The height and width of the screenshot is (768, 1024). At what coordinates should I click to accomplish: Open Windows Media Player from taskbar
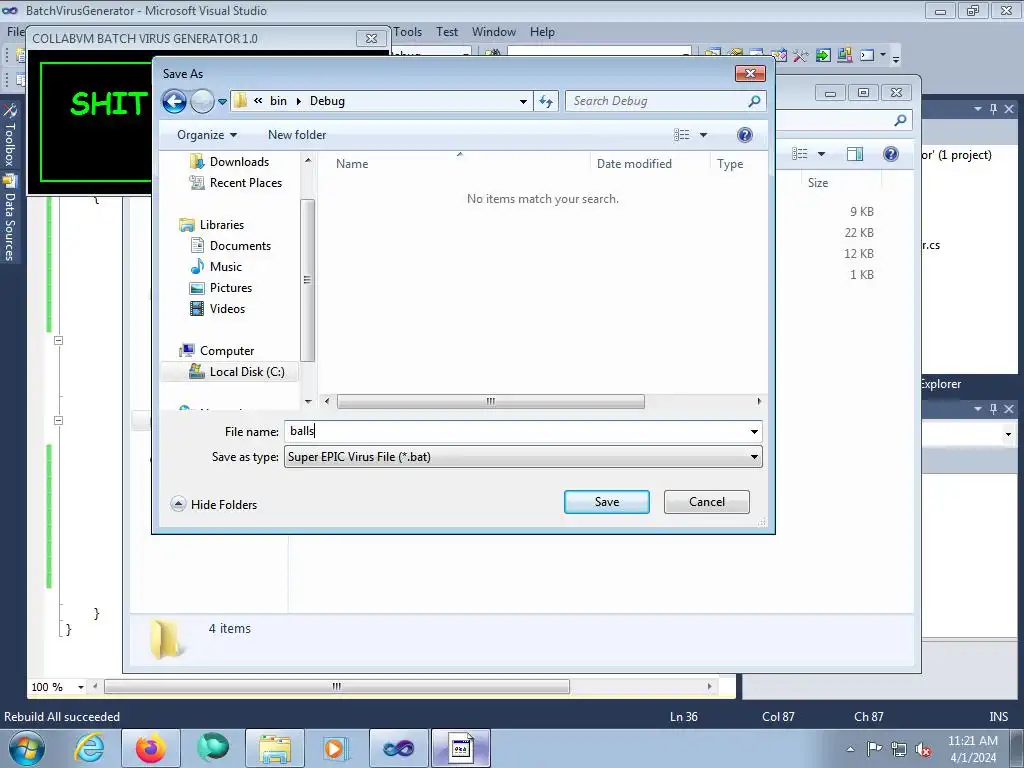(336, 748)
